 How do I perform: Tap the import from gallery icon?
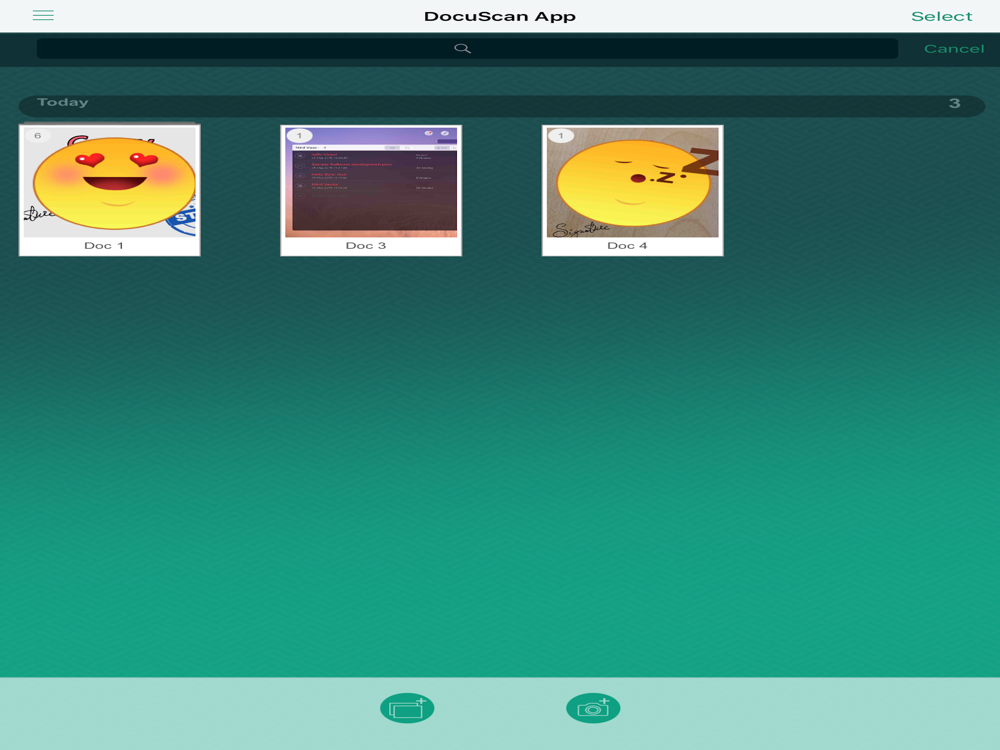pos(407,708)
